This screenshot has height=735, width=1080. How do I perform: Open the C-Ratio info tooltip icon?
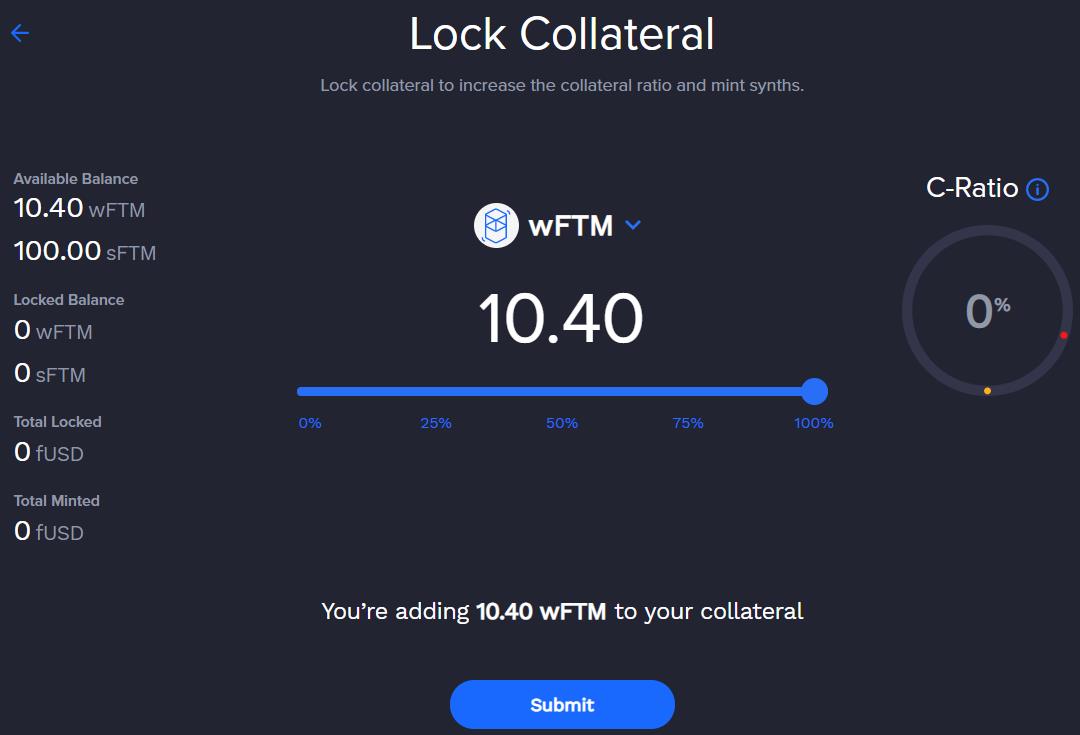(x=1038, y=189)
